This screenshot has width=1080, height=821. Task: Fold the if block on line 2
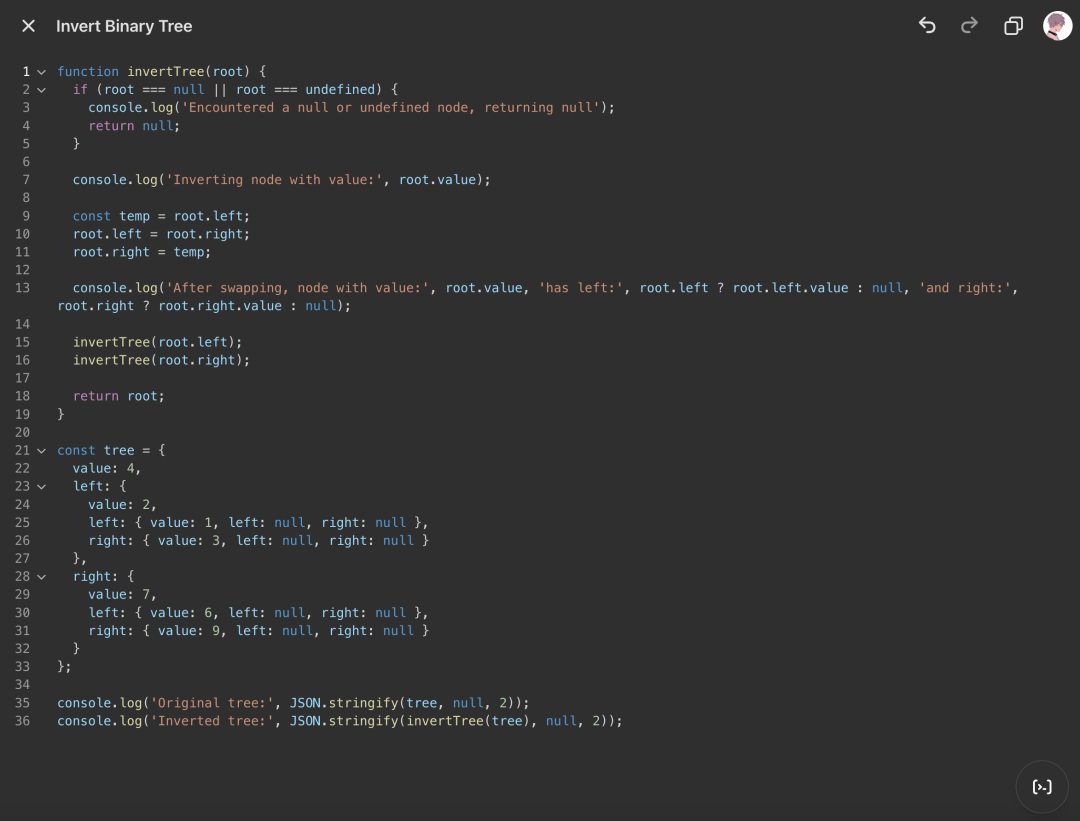pos(41,90)
